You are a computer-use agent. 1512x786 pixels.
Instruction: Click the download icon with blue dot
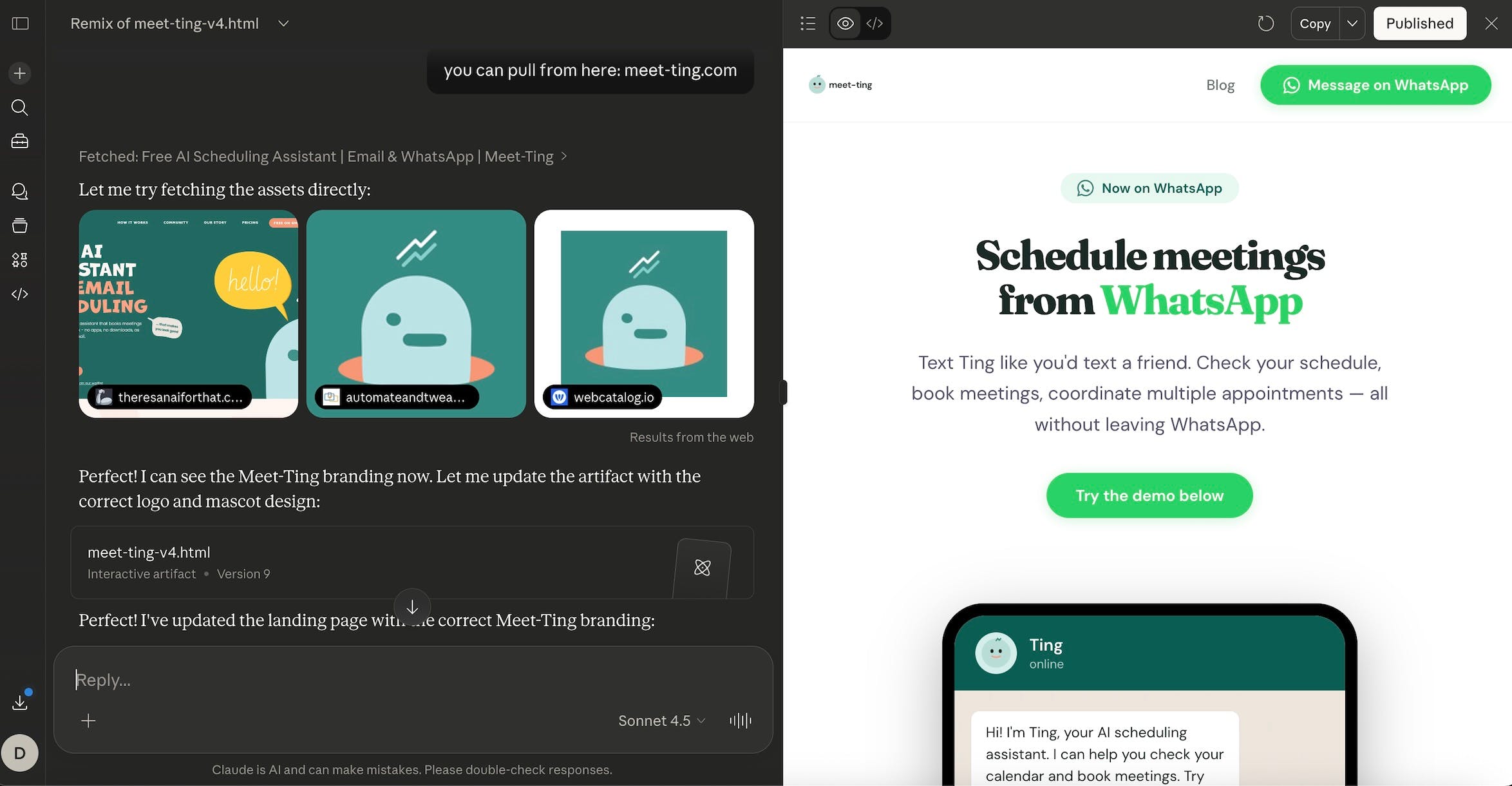click(x=20, y=702)
